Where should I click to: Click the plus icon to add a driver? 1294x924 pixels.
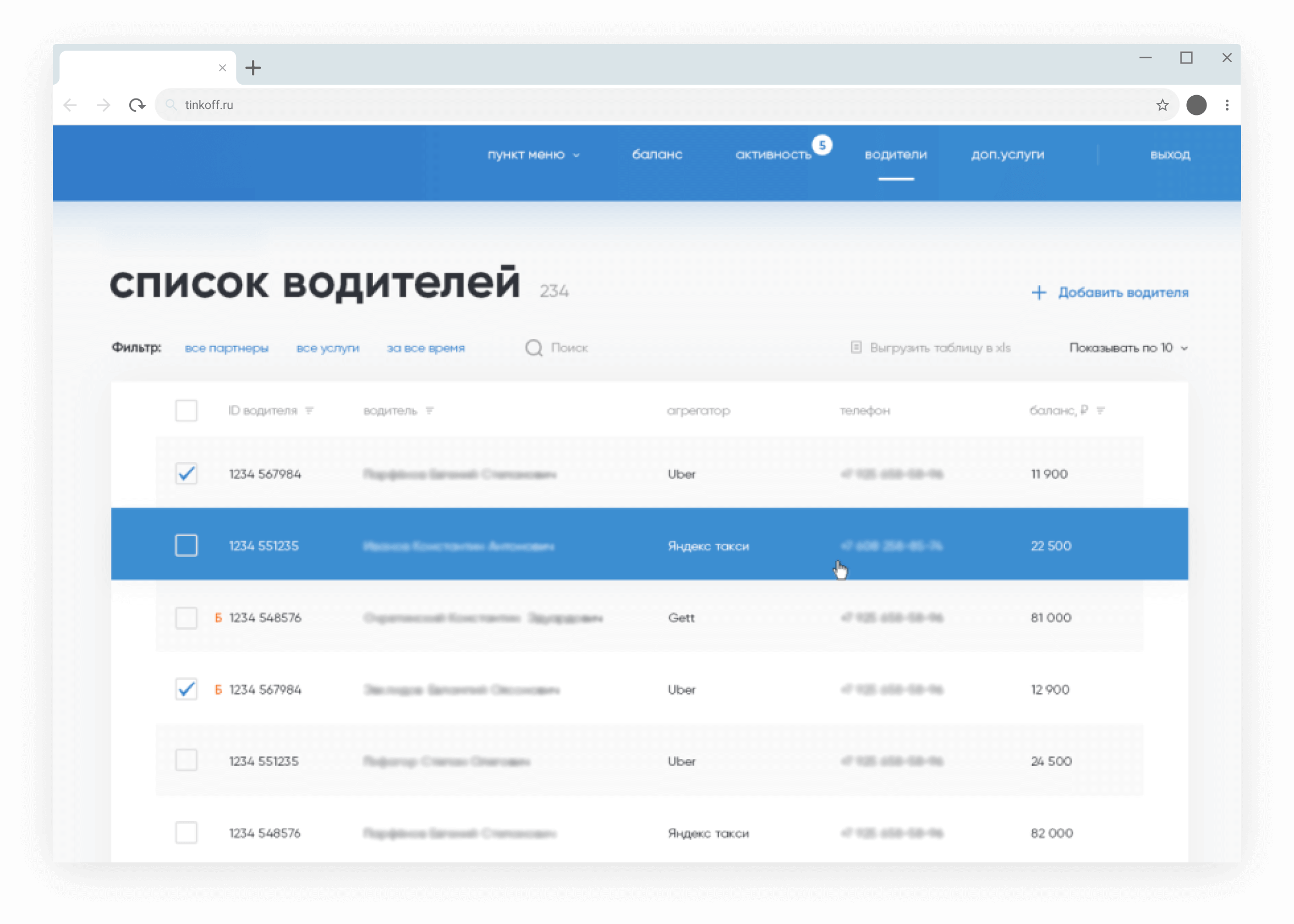click(1039, 293)
